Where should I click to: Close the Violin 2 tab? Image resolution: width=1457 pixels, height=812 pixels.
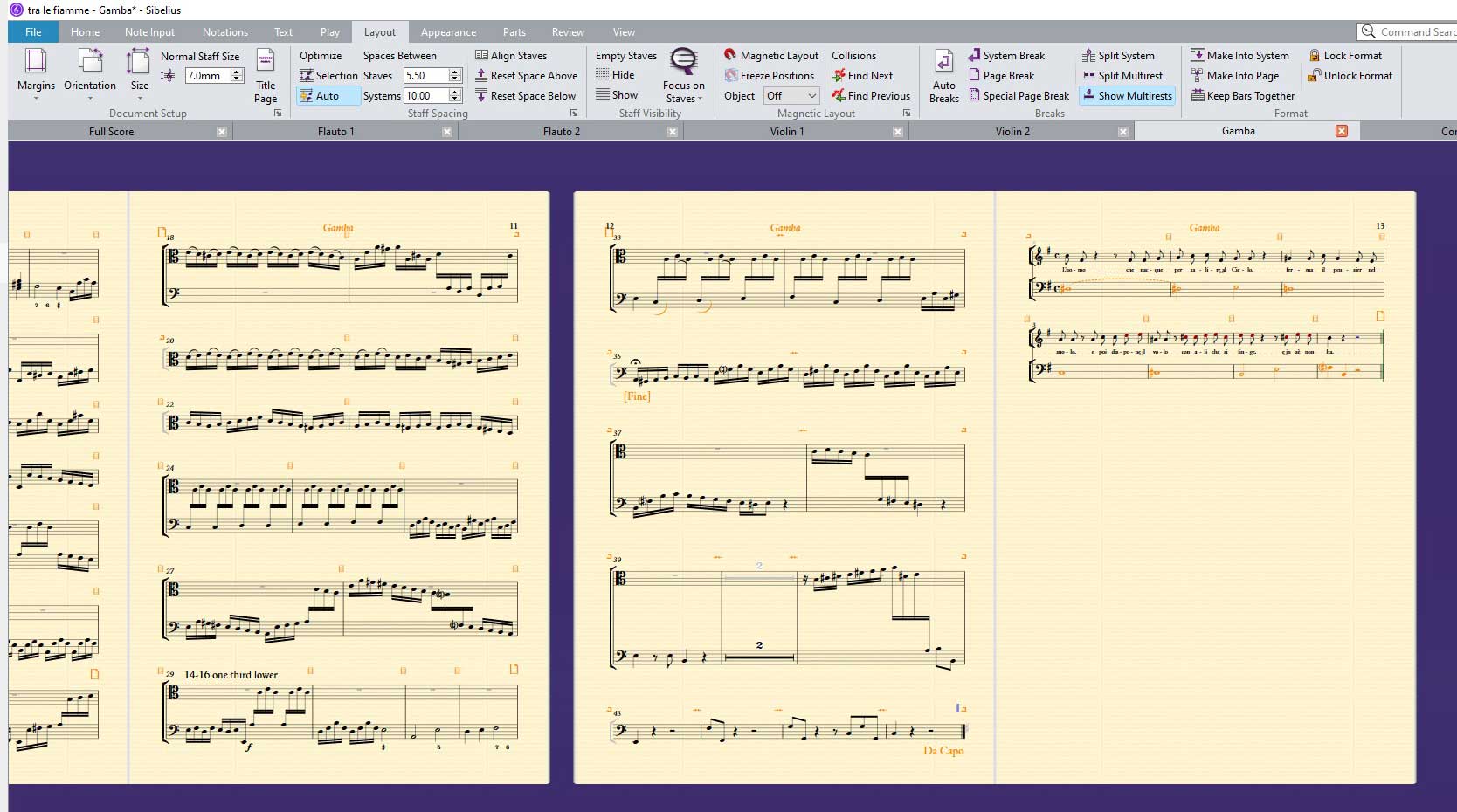coord(1123,132)
